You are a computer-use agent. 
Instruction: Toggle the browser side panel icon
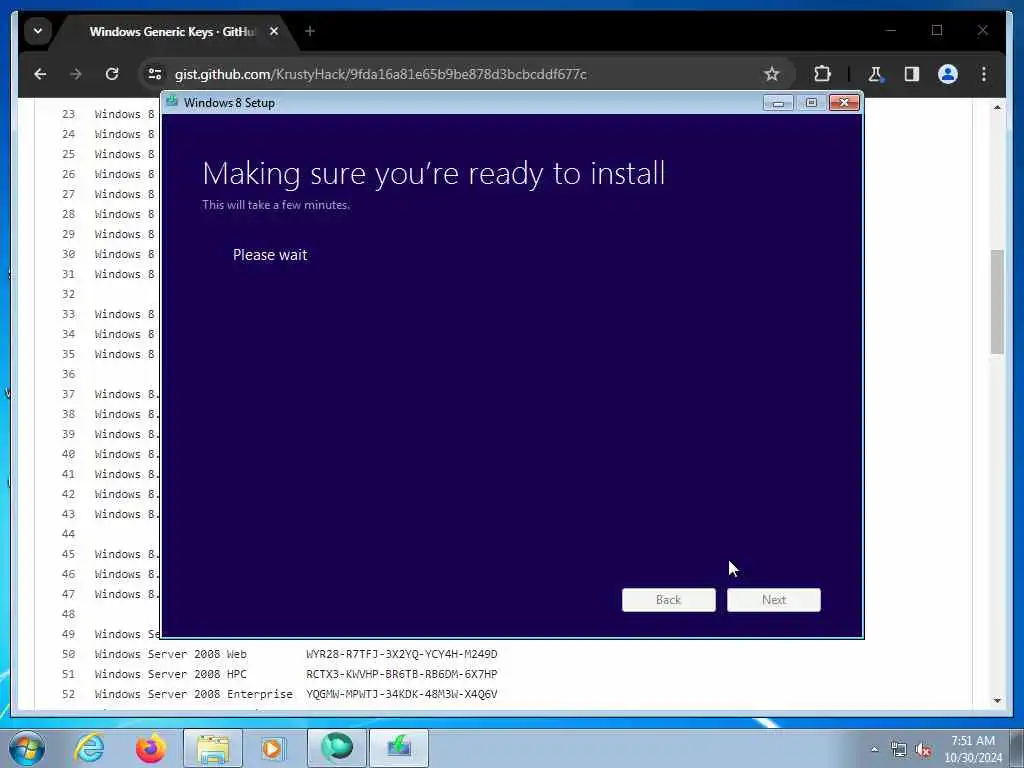(912, 74)
